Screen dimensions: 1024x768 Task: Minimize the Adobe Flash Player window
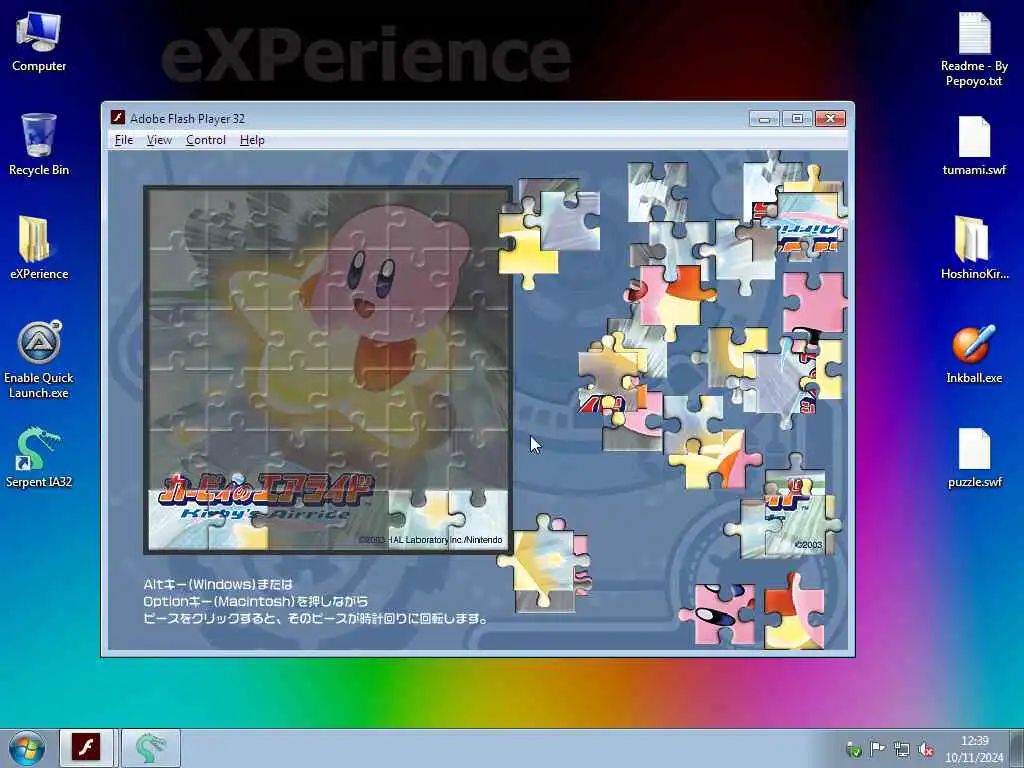(x=764, y=118)
